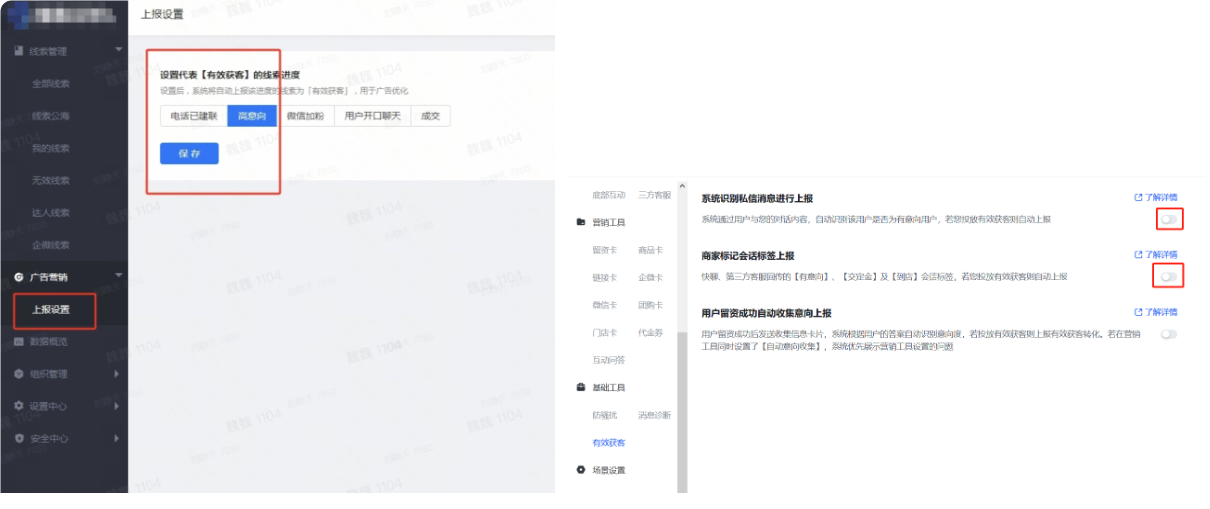The height and width of the screenshot is (509, 1210).
Task: Open 团购卡 under 营销工具
Action: (x=651, y=305)
